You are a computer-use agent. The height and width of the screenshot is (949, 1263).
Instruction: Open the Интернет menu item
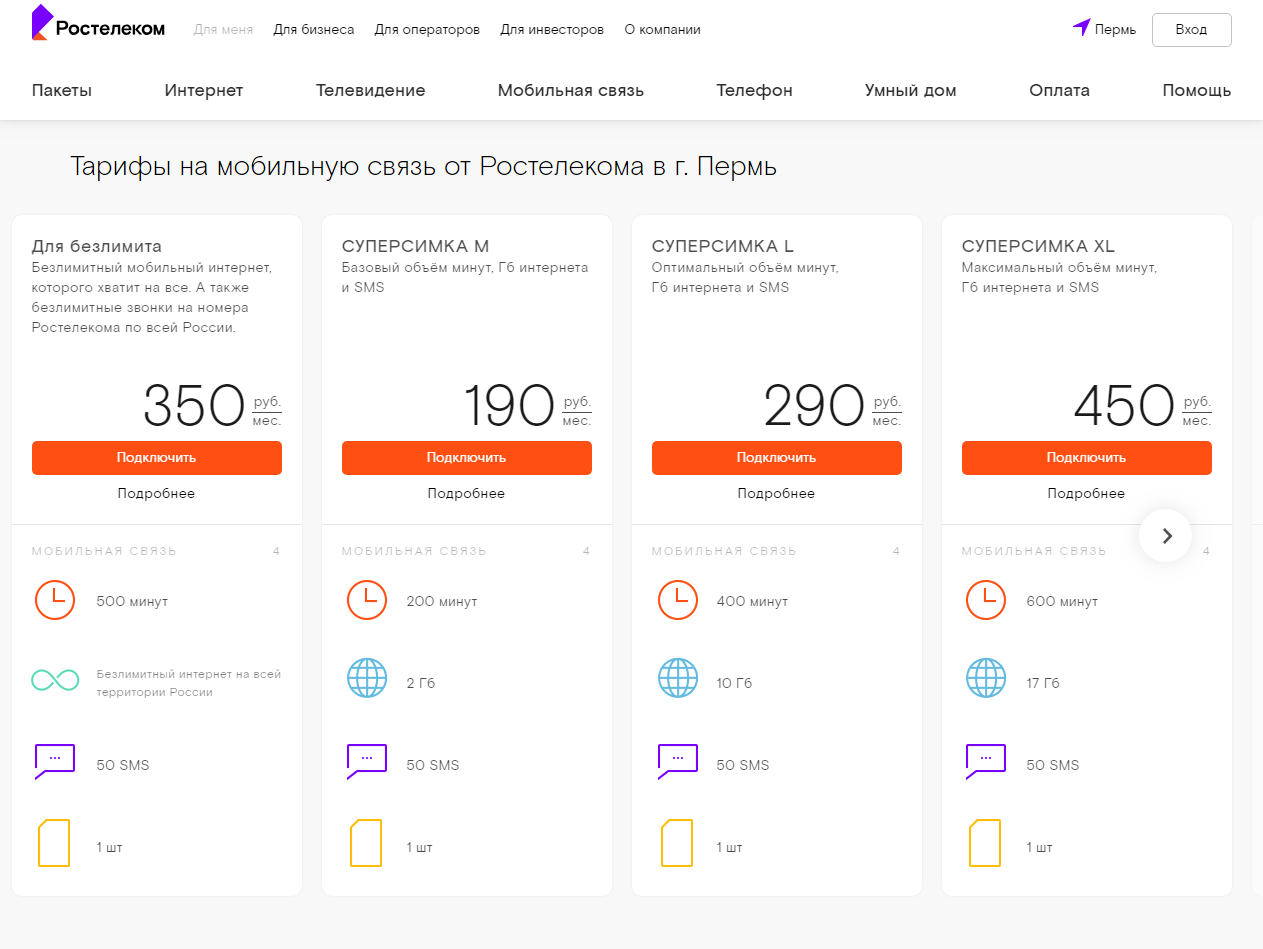[x=204, y=91]
